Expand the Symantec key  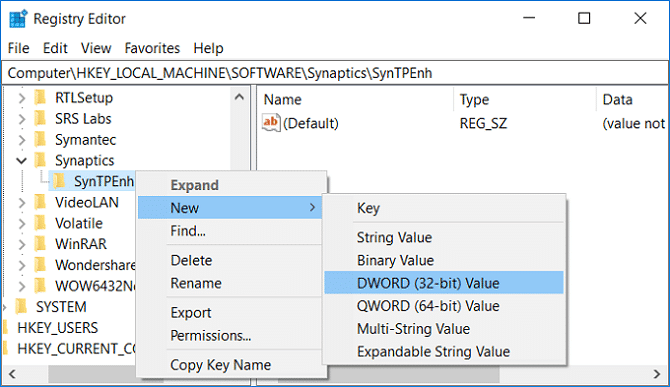pyautogui.click(x=22, y=140)
